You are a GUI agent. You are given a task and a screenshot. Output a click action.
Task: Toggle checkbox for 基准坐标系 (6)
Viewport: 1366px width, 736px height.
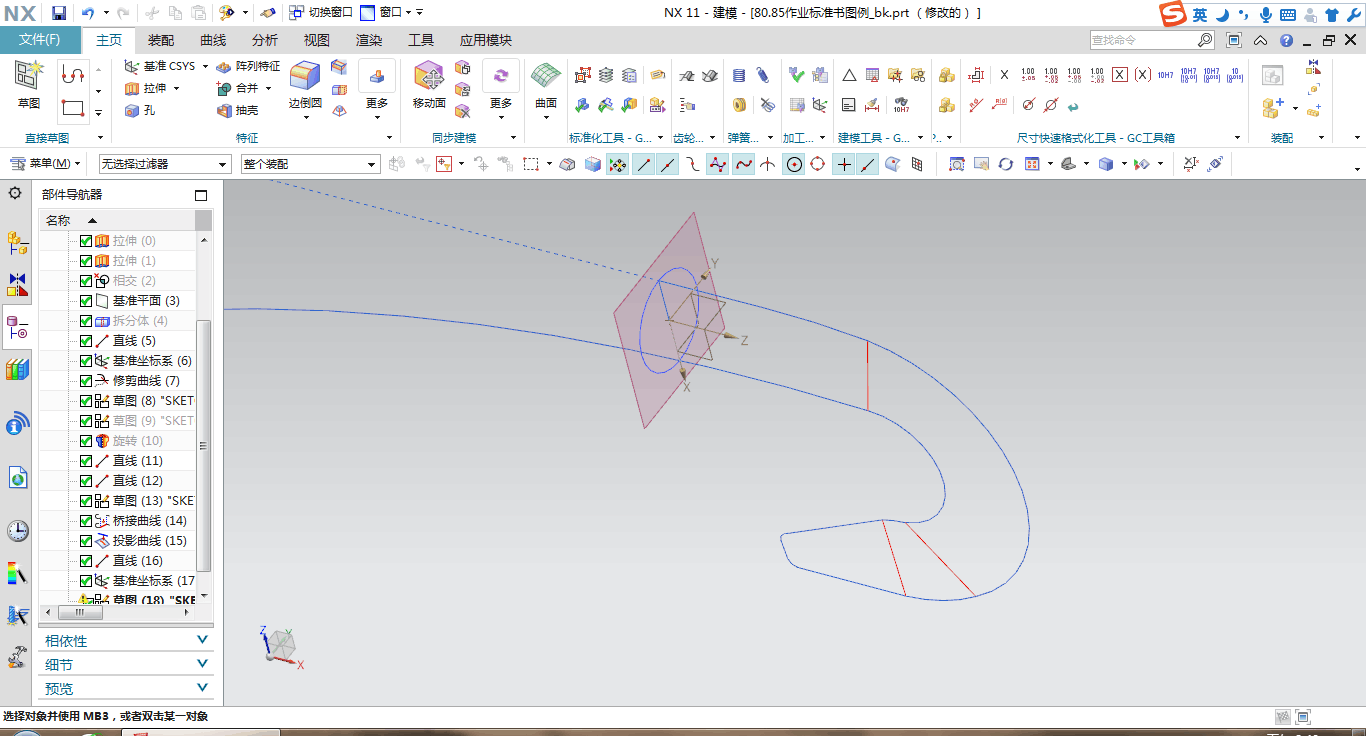pos(86,361)
